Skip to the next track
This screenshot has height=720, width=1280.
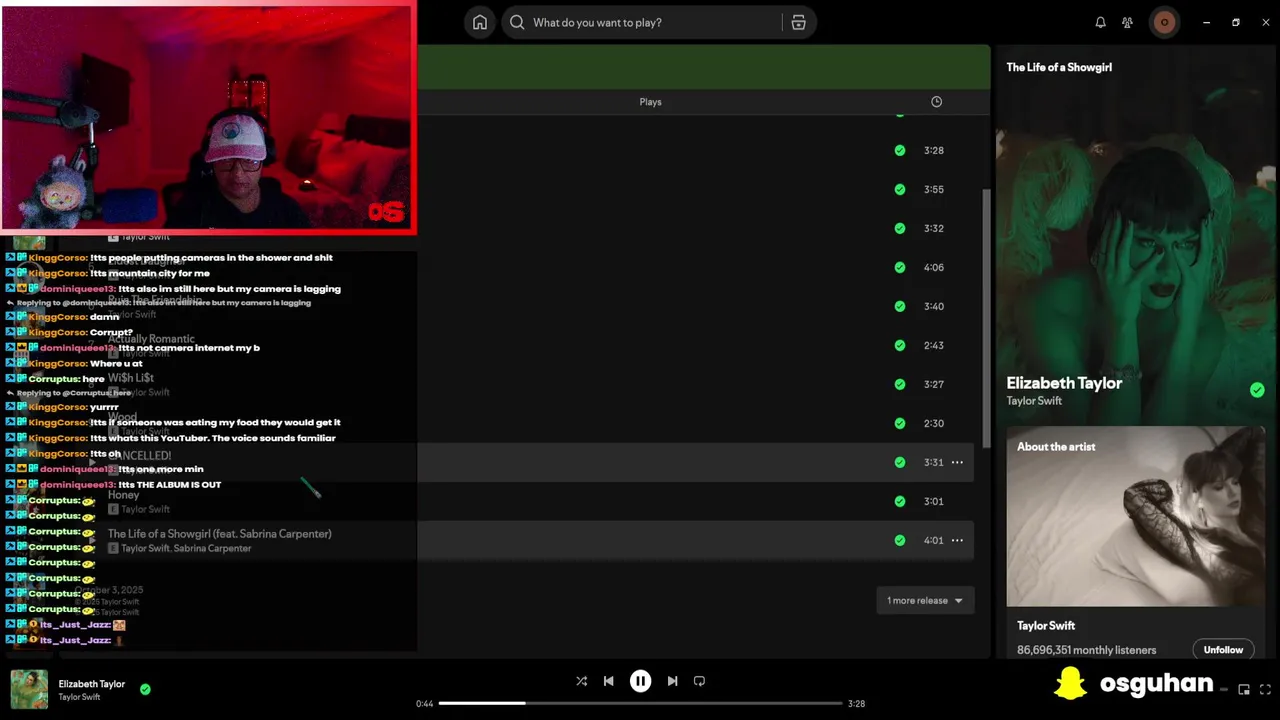(x=672, y=681)
